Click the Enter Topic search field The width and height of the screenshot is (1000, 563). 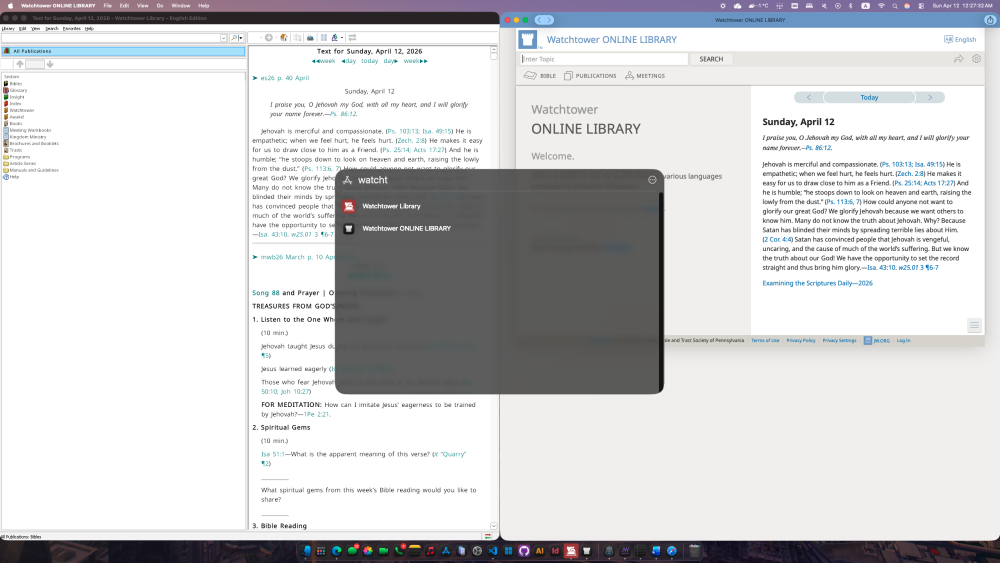click(x=603, y=59)
